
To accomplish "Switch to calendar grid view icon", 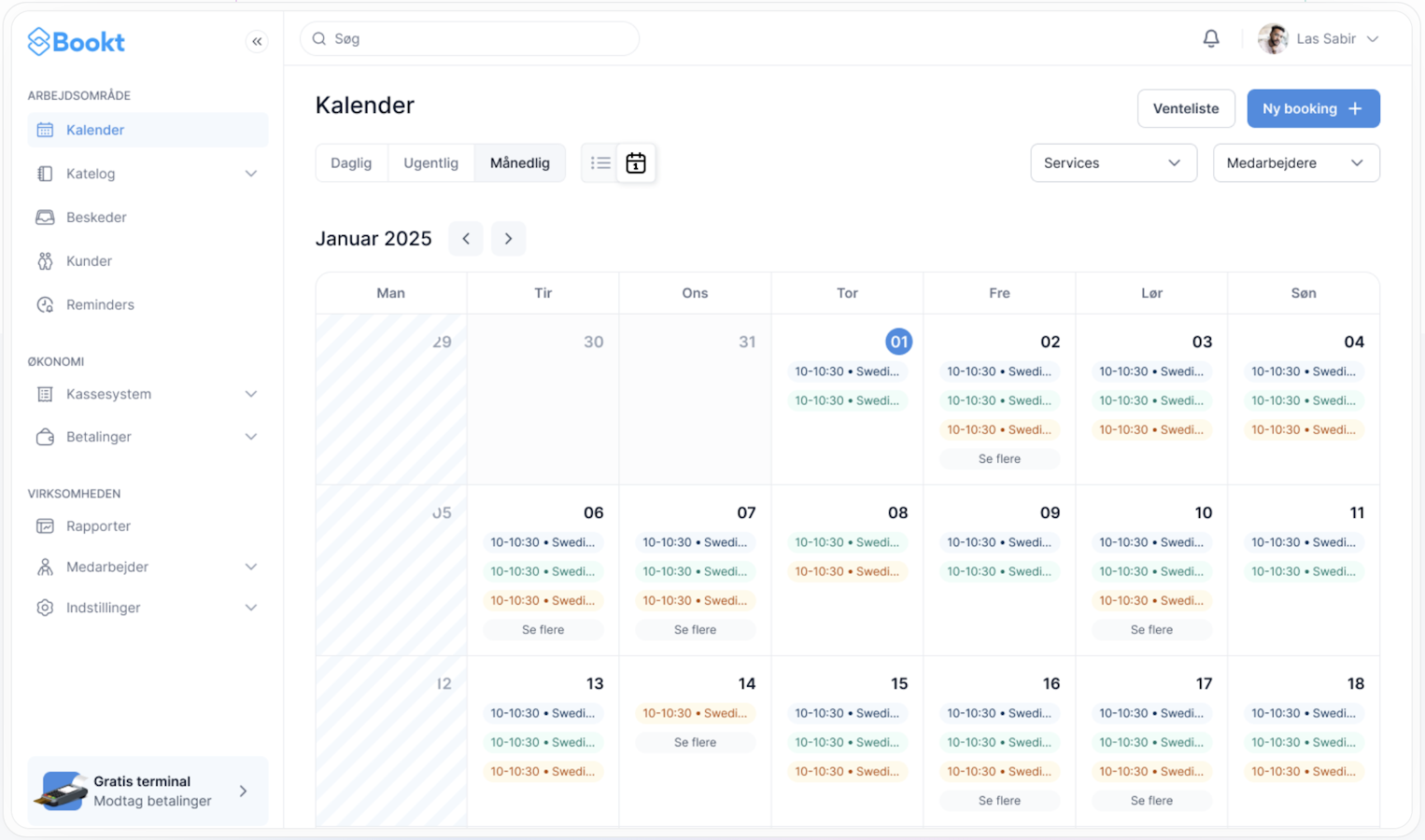I will pyautogui.click(x=636, y=162).
